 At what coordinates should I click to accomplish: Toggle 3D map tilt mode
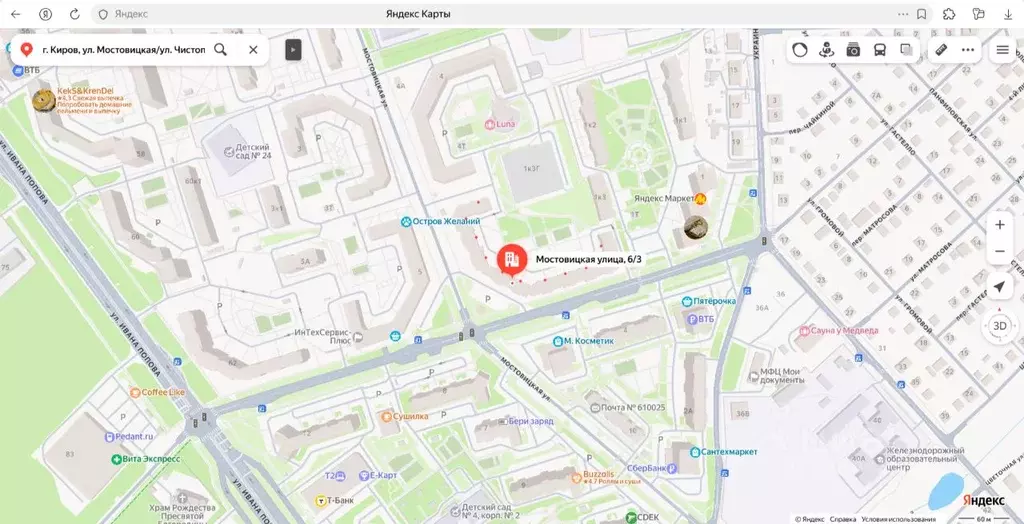(999, 325)
